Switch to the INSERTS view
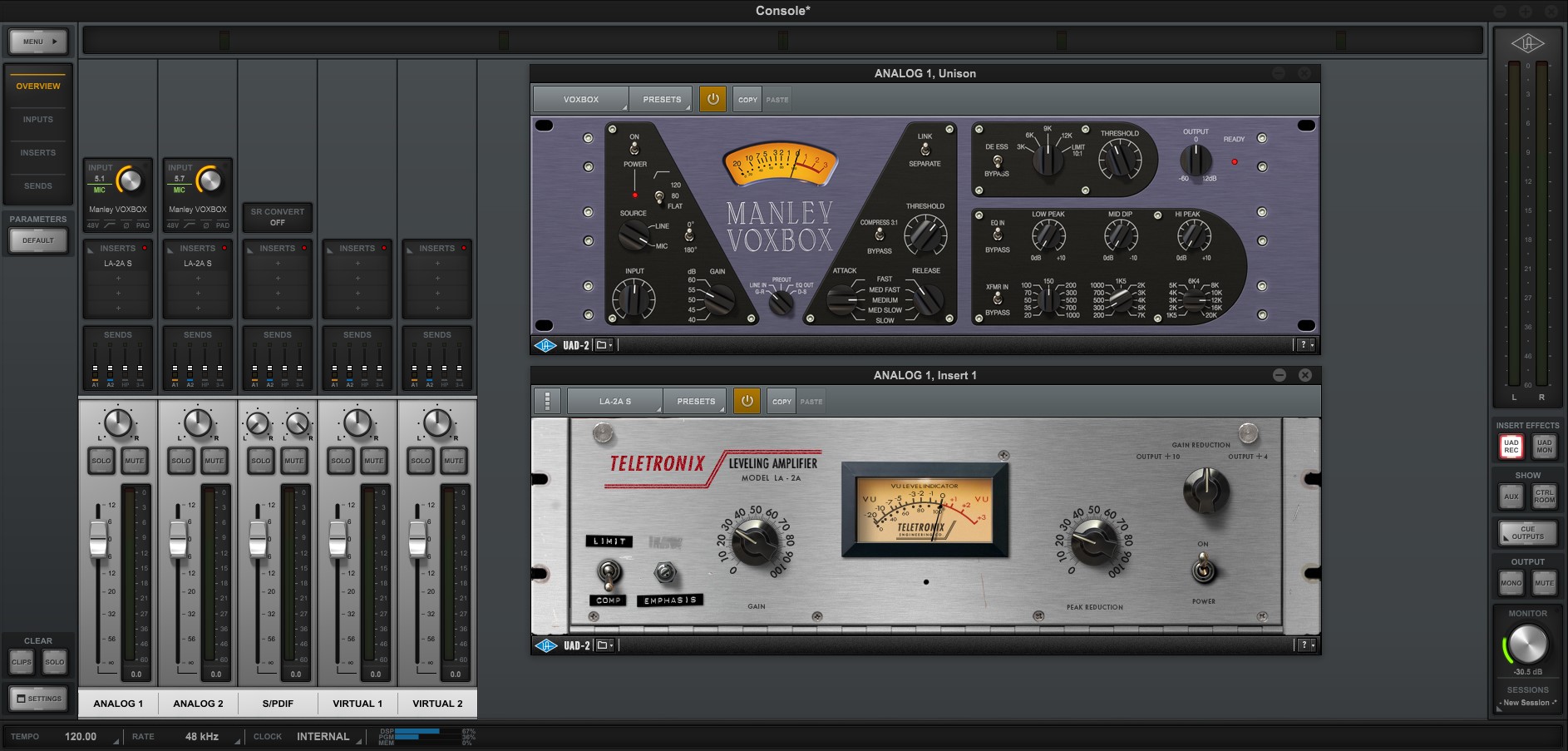 pyautogui.click(x=38, y=152)
